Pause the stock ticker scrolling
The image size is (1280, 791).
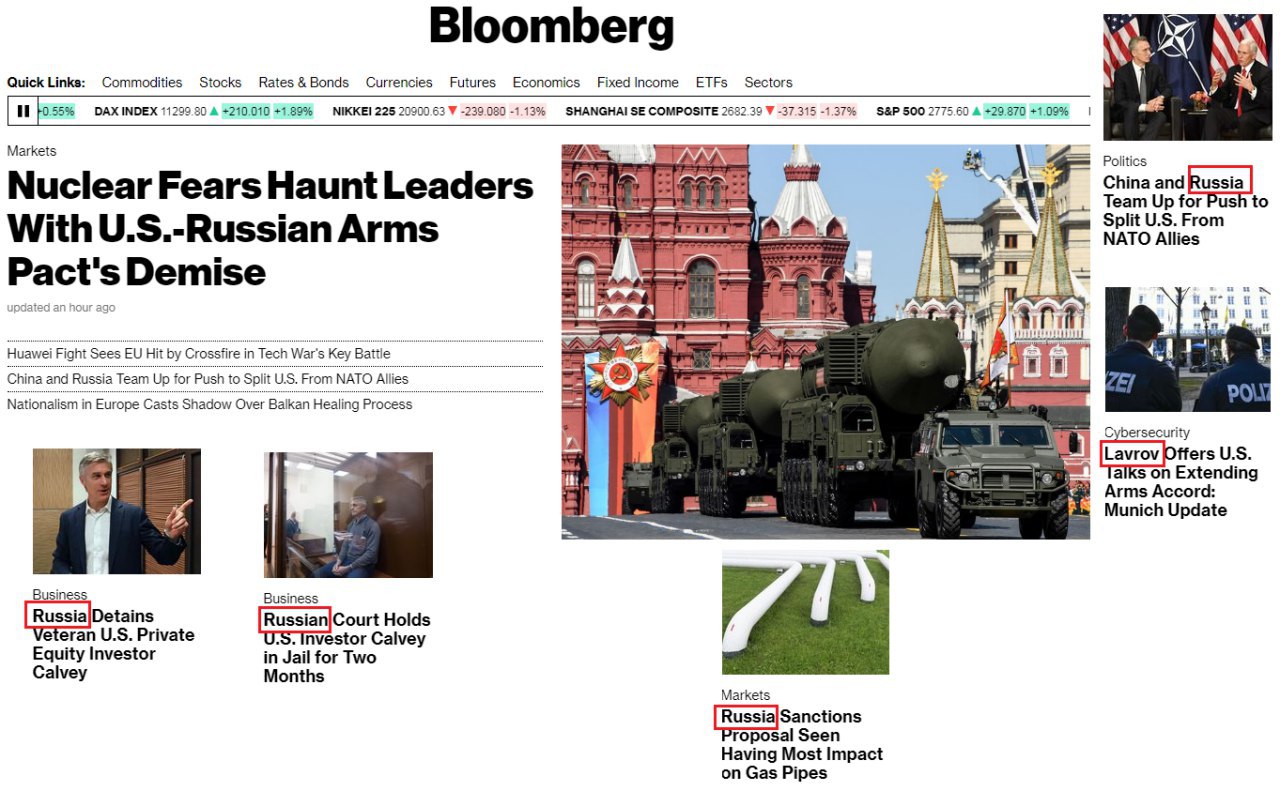click(x=23, y=111)
